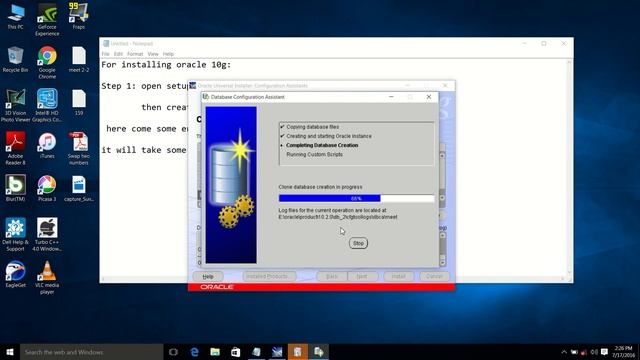Launch Adobe Reader 8 shortcut

[x=16, y=149]
